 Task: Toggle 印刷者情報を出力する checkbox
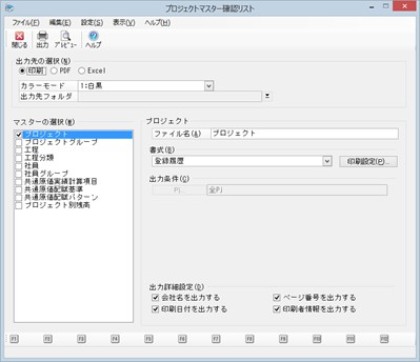click(x=277, y=309)
